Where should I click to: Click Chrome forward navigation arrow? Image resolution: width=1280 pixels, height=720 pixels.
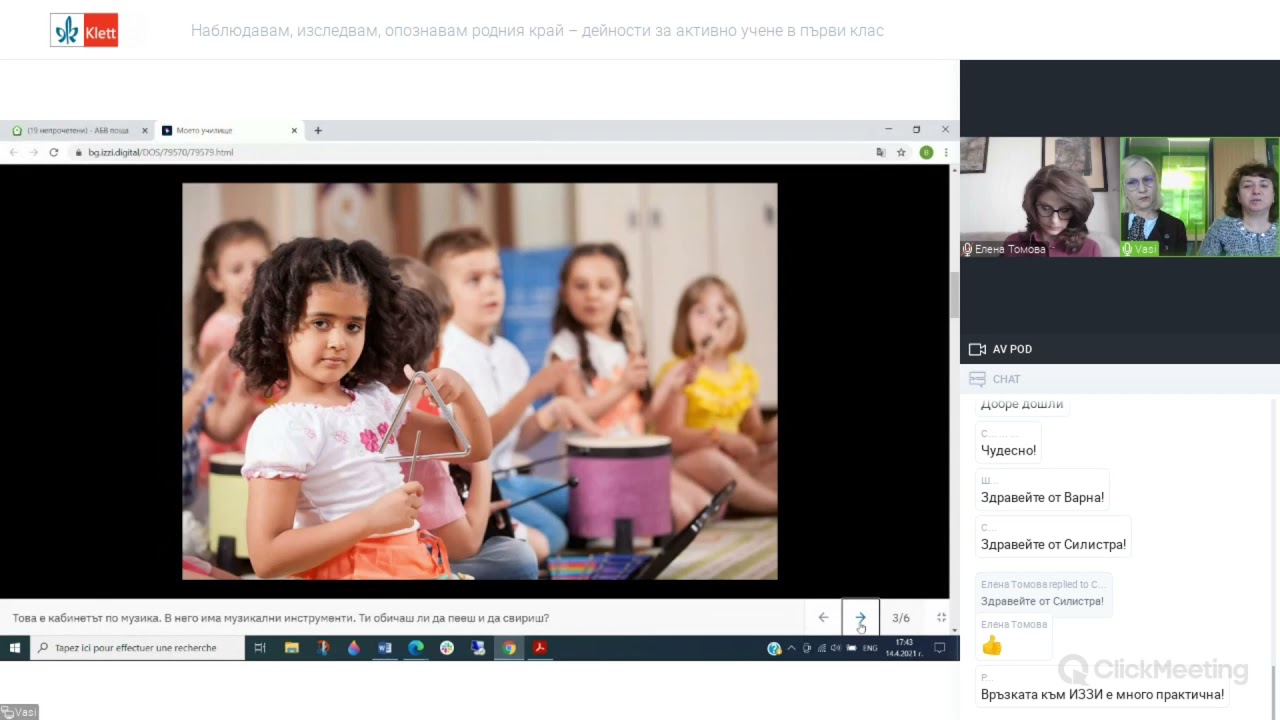[33, 152]
